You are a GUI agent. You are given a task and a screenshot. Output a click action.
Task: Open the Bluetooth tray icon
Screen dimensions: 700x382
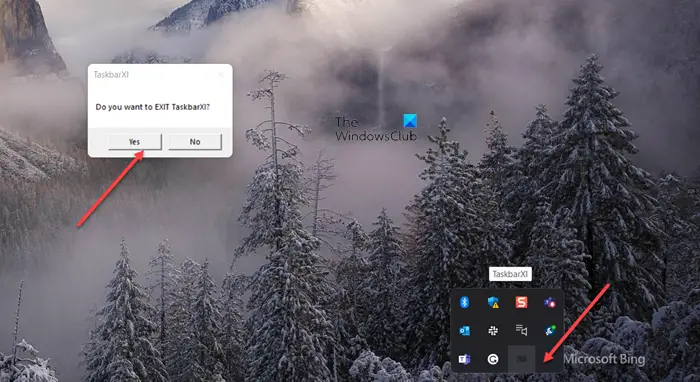coord(465,302)
